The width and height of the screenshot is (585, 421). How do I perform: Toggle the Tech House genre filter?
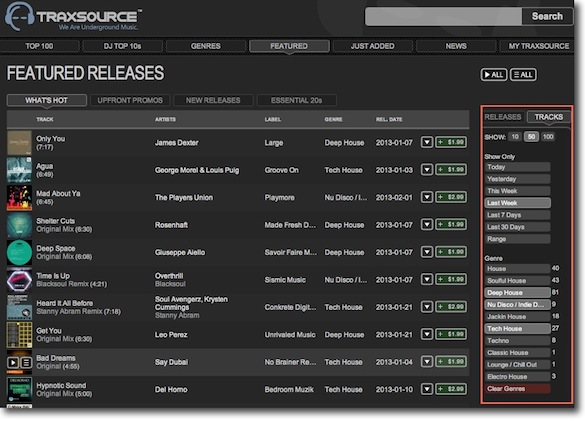(517, 328)
